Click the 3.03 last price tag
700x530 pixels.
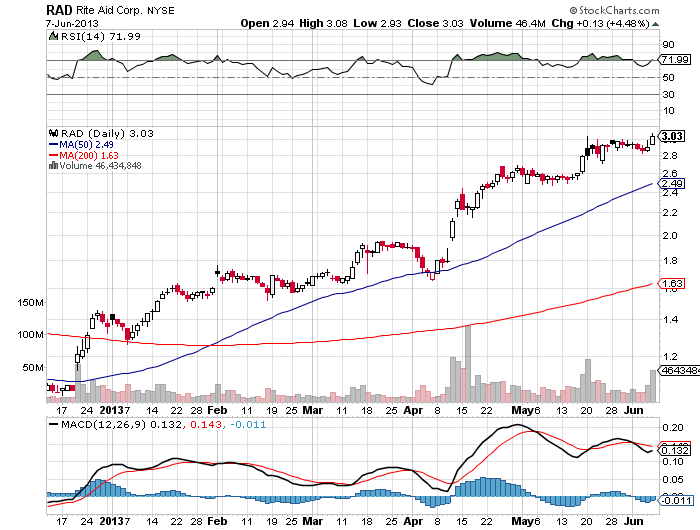(x=672, y=136)
